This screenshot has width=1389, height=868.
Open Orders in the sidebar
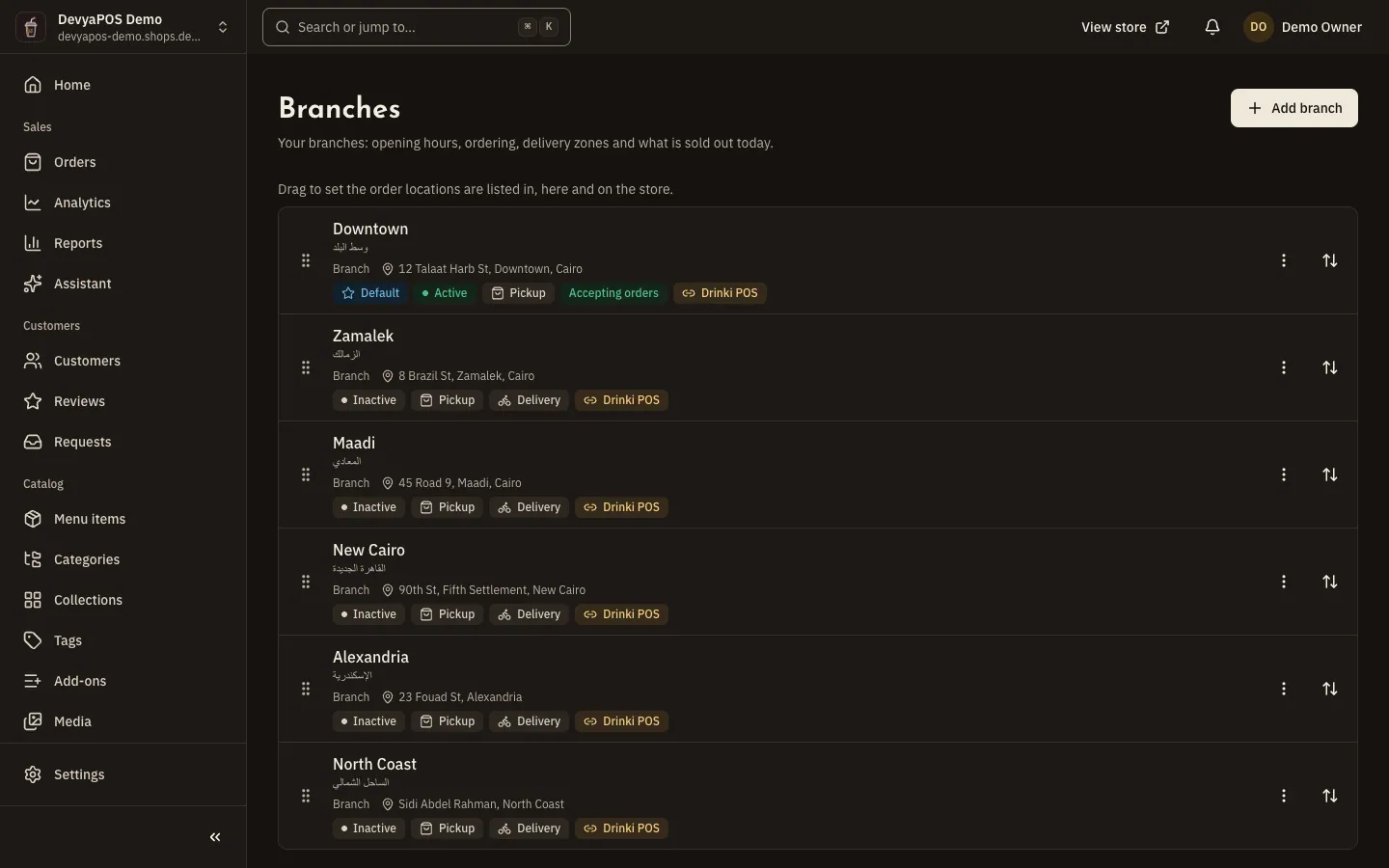click(123, 162)
